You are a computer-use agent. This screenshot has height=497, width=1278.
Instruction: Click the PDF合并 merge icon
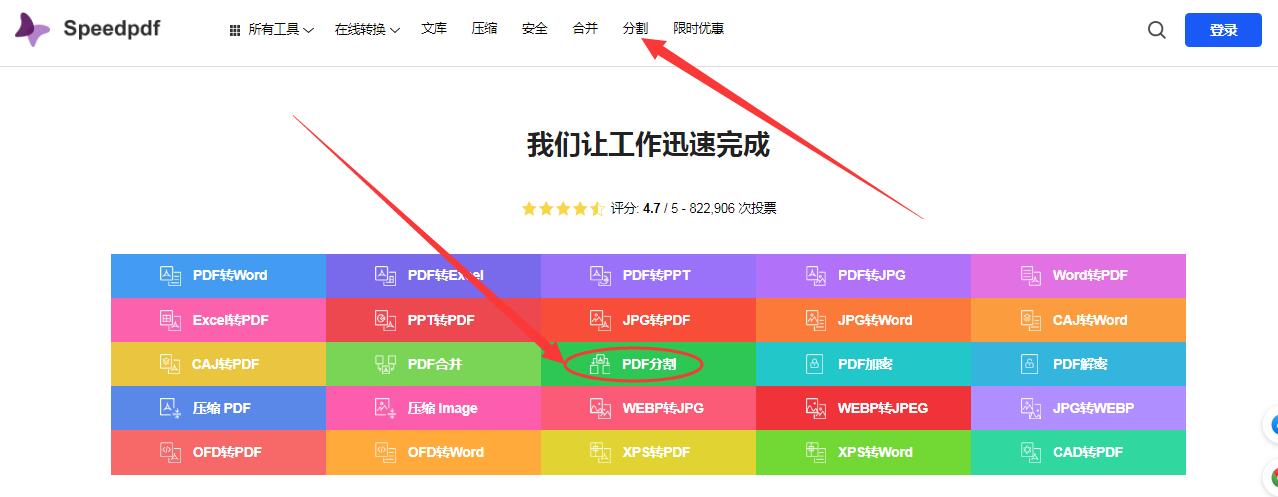(x=386, y=364)
